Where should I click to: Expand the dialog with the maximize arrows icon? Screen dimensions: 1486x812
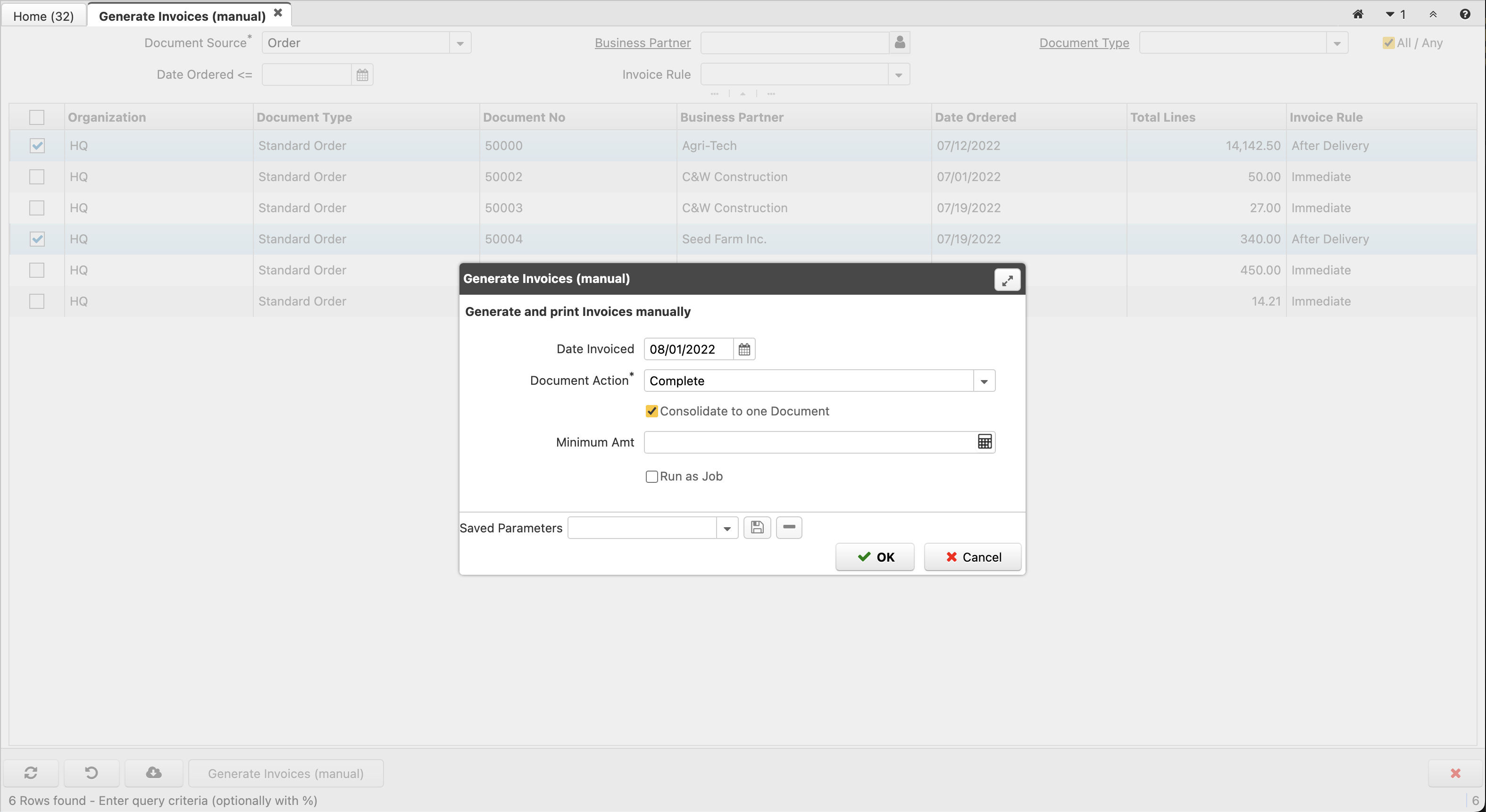[x=1007, y=280]
